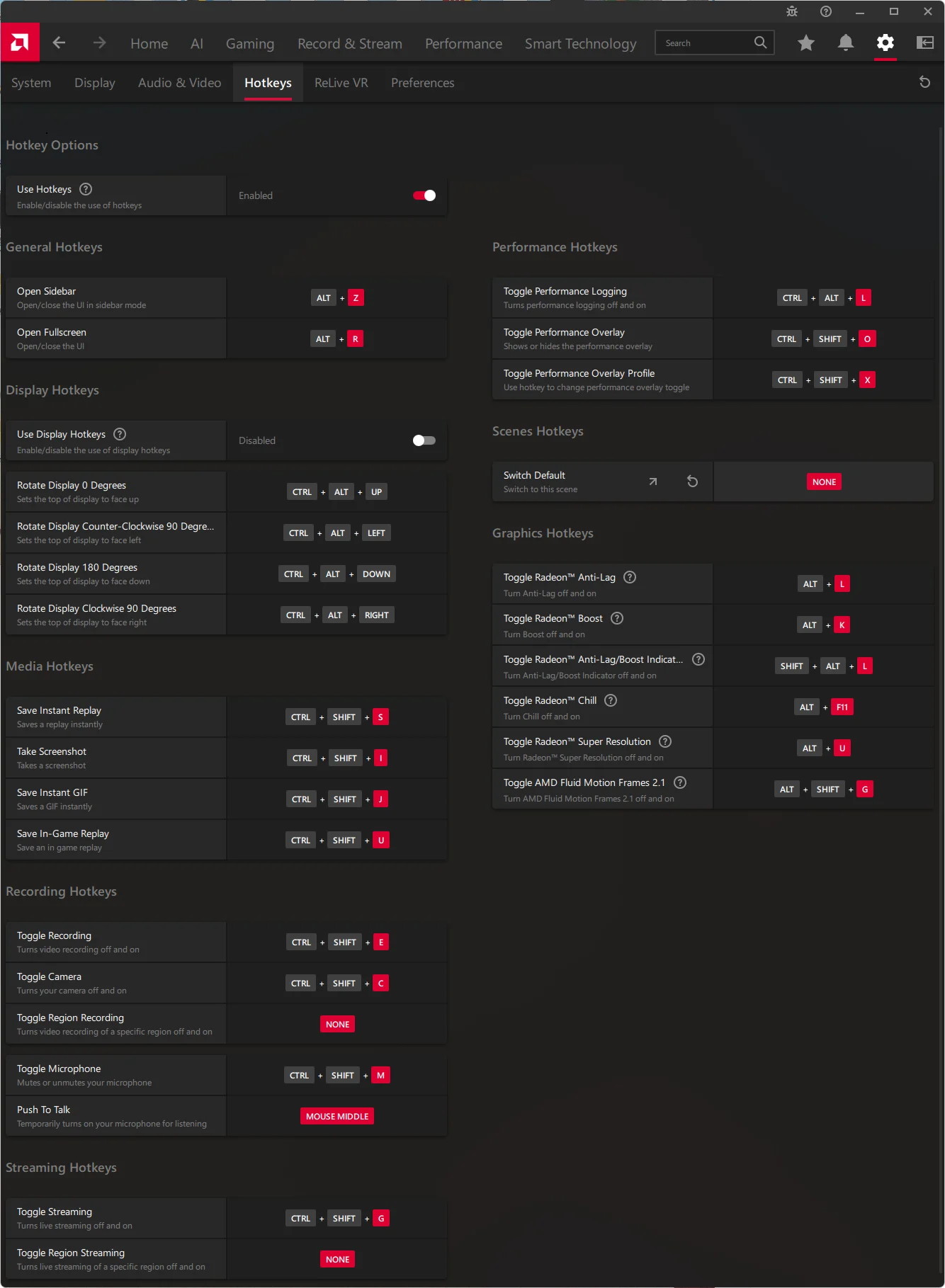Enable the Use Display Hotkeys toggle
The width and height of the screenshot is (945, 1288).
(x=424, y=440)
